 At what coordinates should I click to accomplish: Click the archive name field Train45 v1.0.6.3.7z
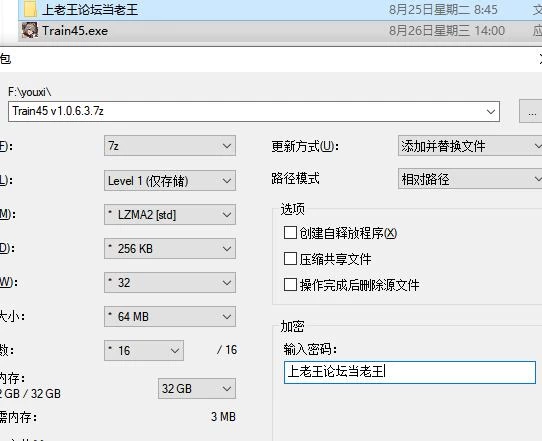point(254,112)
